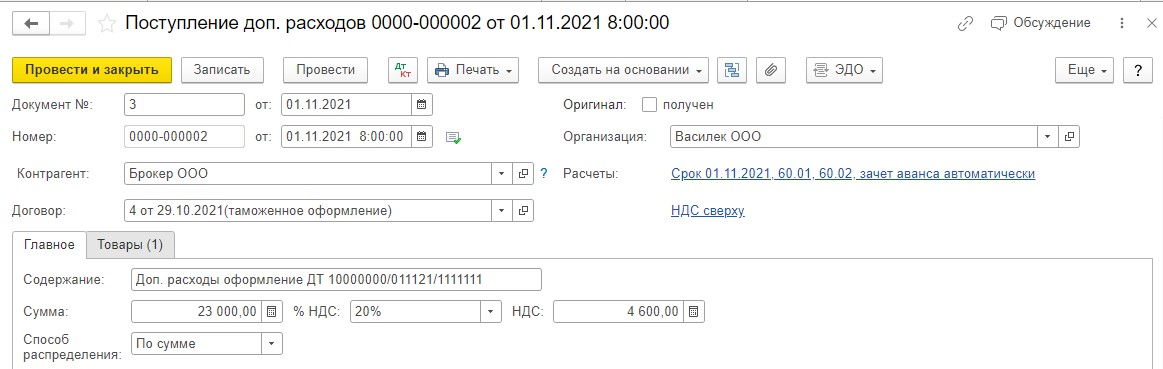Open help with question mark button
1163x369 pixels.
[x=1138, y=70]
